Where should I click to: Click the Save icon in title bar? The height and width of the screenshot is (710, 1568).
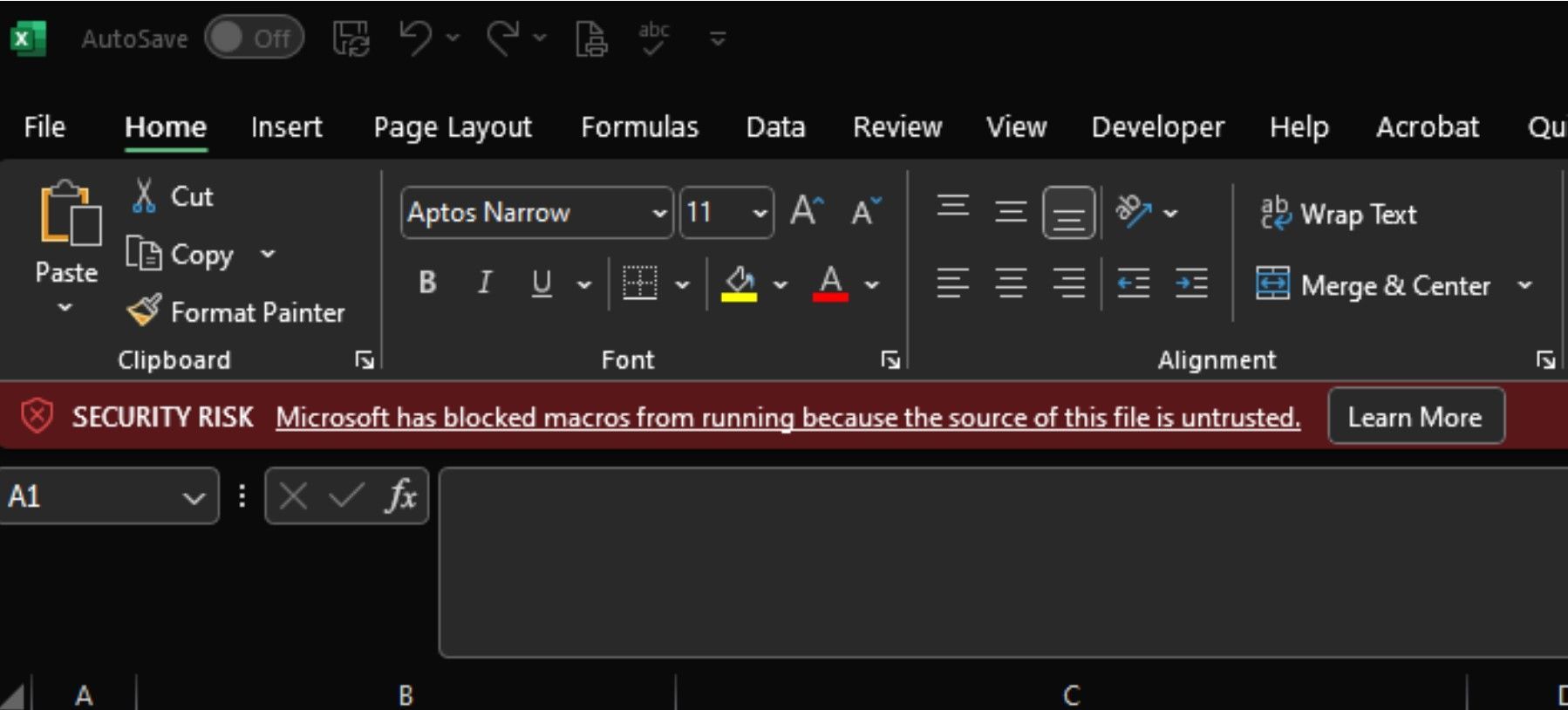(x=351, y=38)
